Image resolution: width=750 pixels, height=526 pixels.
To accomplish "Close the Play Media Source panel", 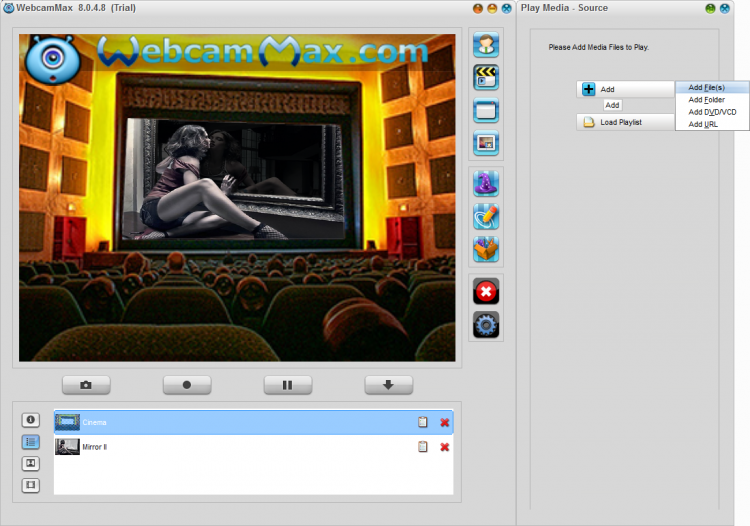I will pos(725,9).
